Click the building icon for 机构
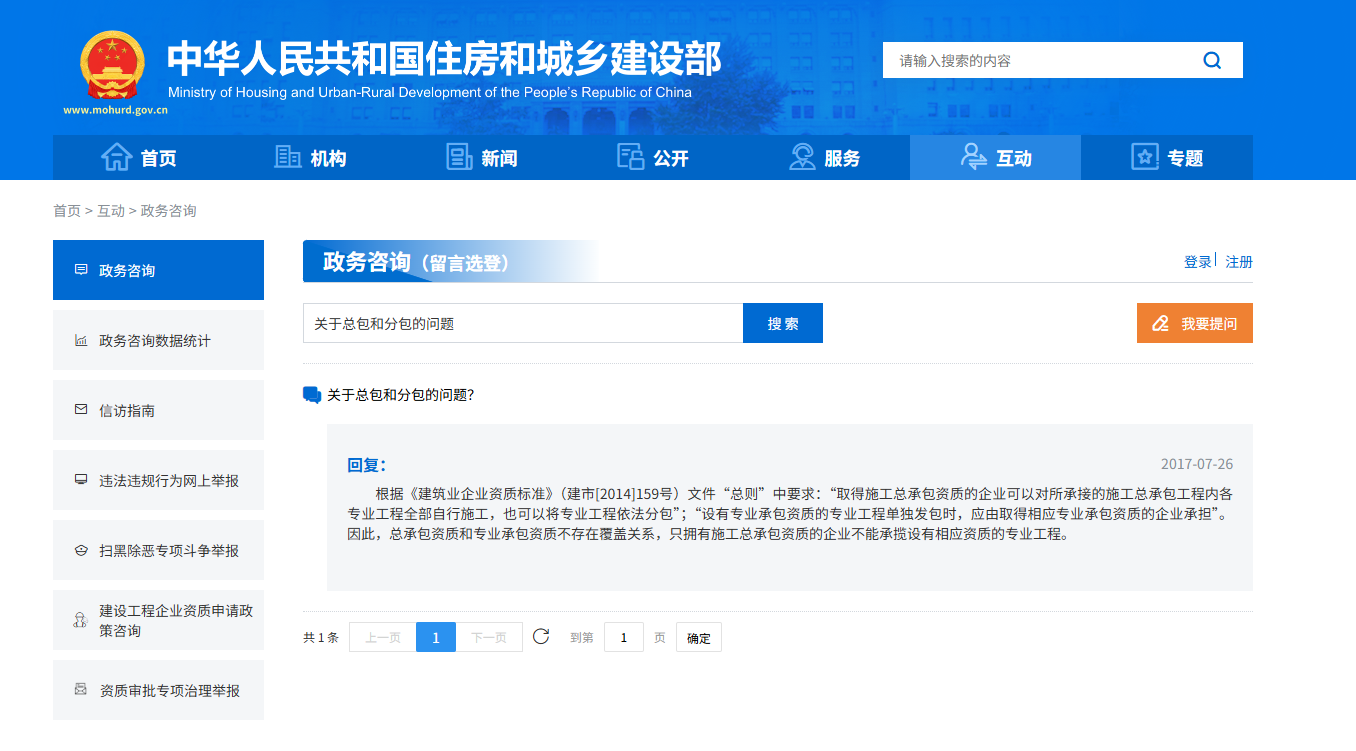This screenshot has width=1356, height=751. [x=288, y=158]
